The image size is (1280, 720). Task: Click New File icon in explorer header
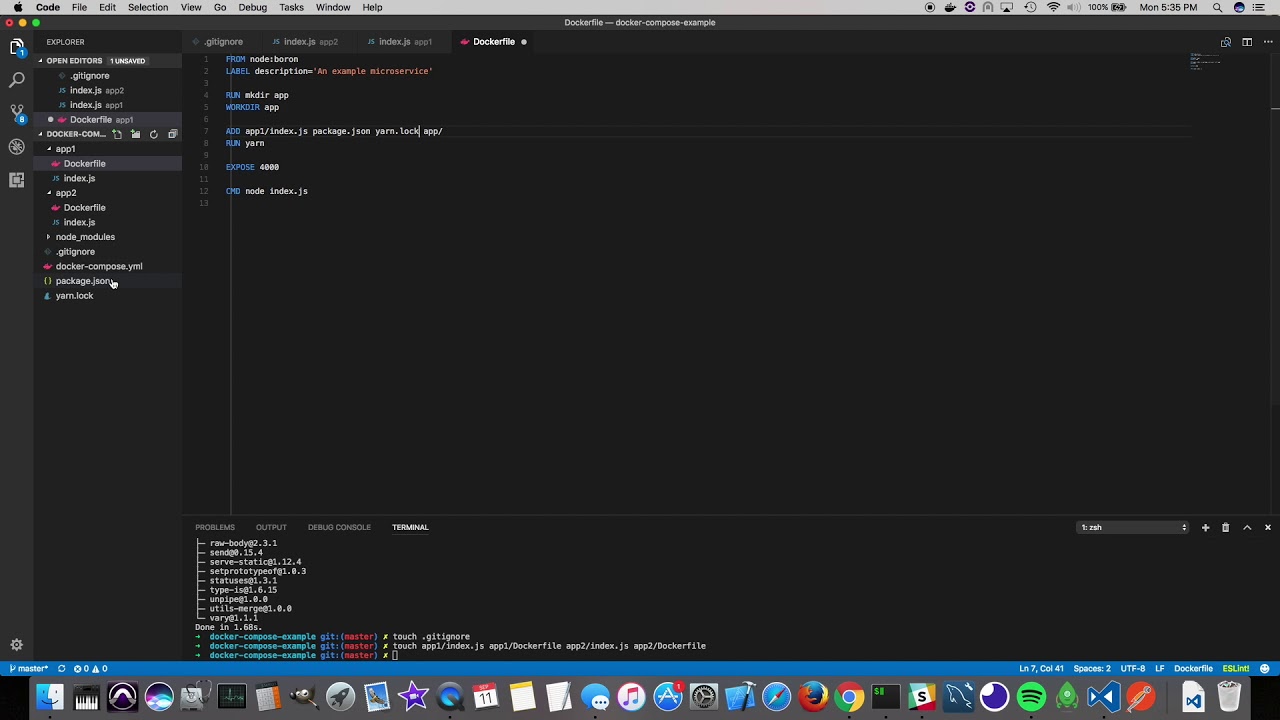(x=117, y=134)
